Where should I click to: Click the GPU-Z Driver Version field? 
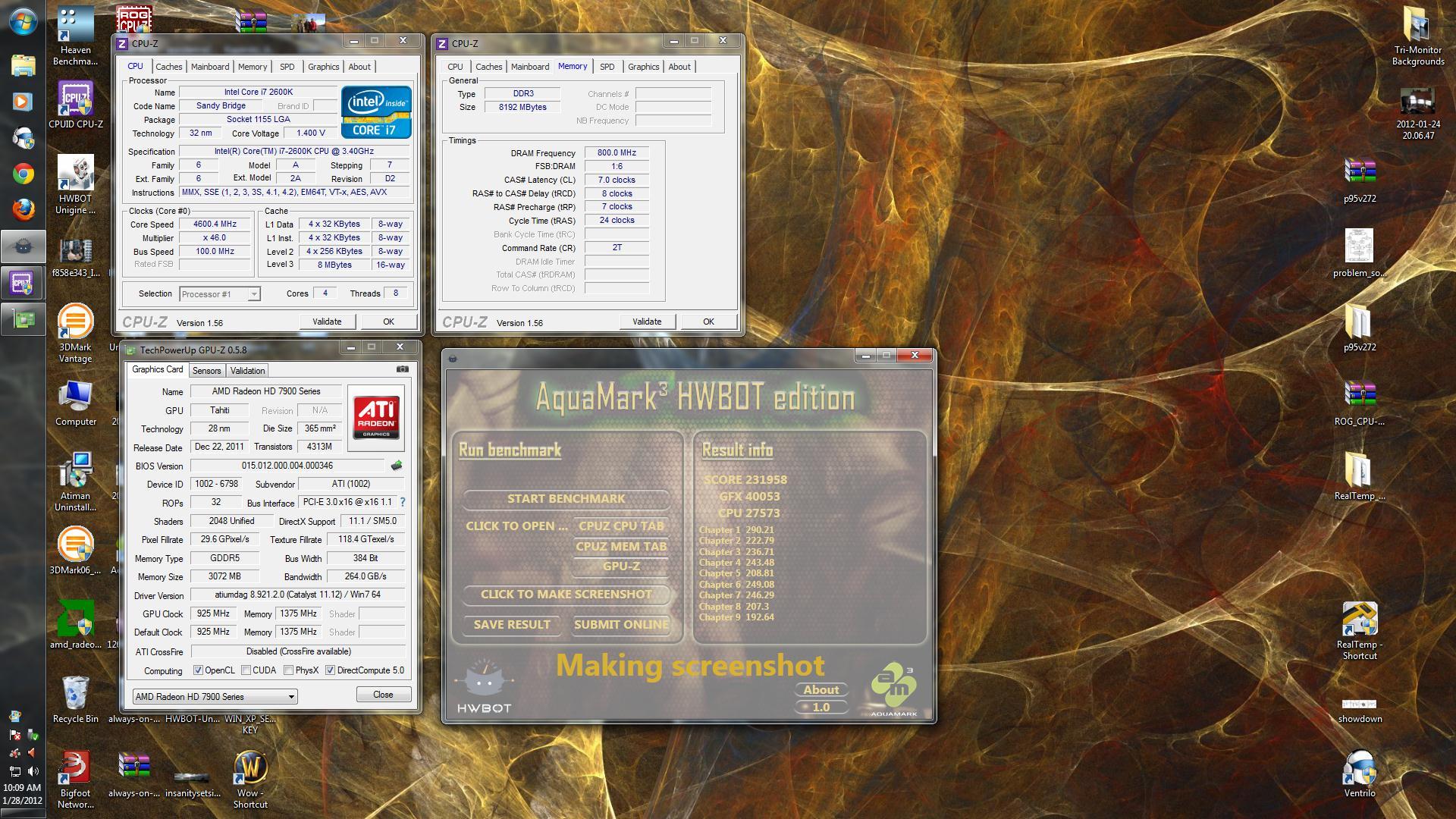click(297, 595)
